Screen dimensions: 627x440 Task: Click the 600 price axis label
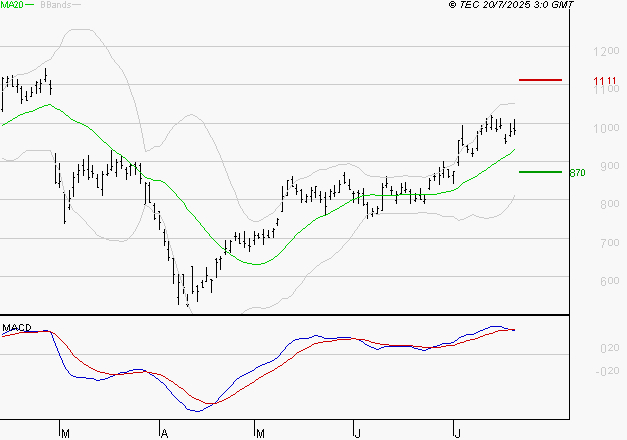(610, 281)
